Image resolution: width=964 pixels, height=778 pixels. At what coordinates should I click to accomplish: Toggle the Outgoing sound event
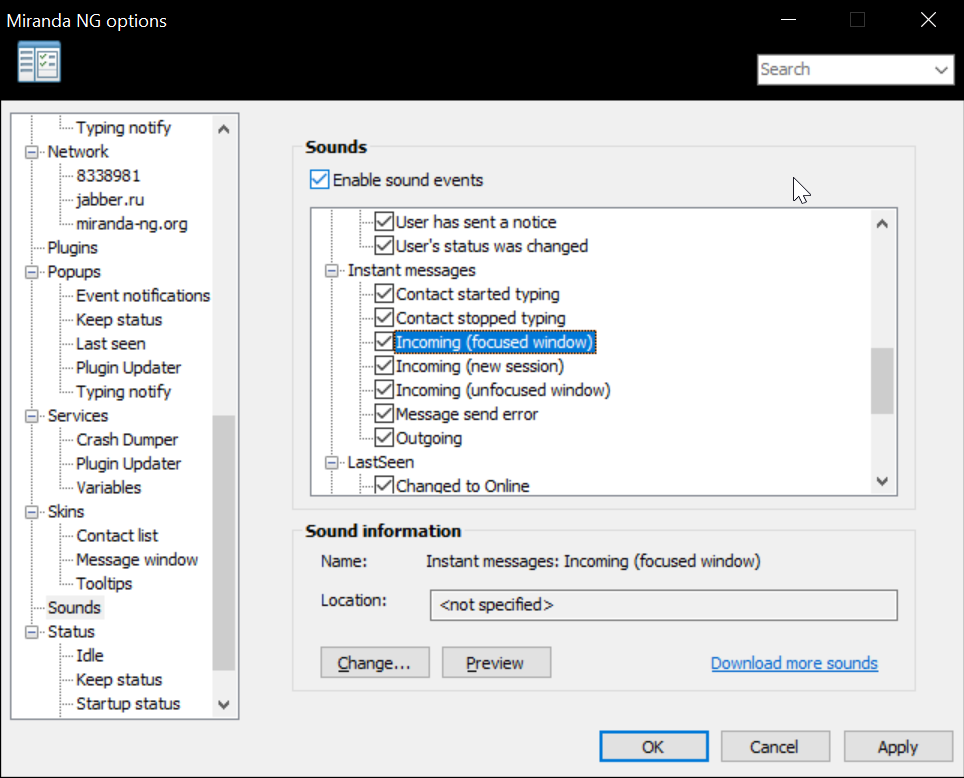click(385, 438)
